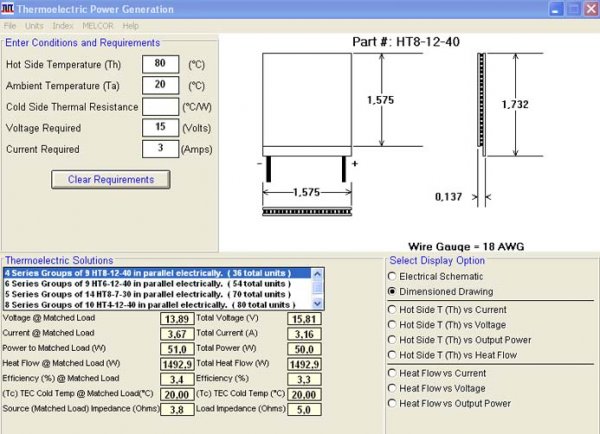This screenshot has height=434, width=600.
Task: Select the Electrical Schematic display option
Action: (x=392, y=275)
